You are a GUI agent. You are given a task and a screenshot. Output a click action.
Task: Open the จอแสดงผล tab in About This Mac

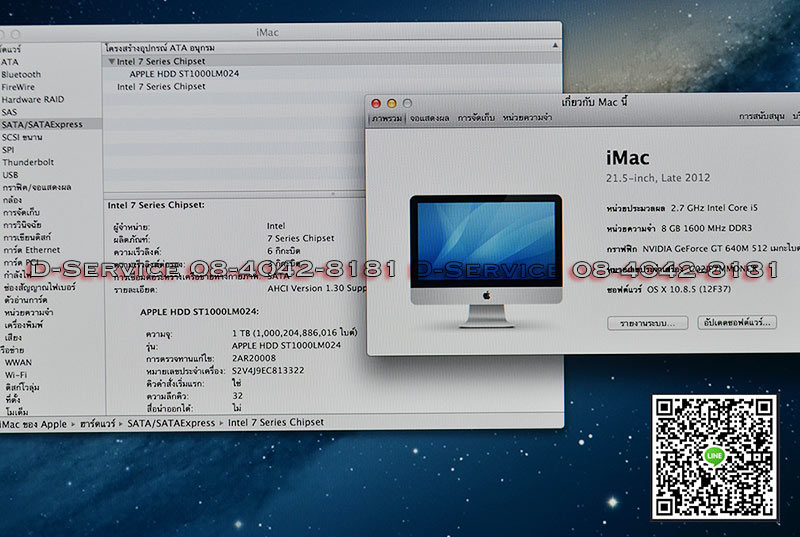coord(430,118)
